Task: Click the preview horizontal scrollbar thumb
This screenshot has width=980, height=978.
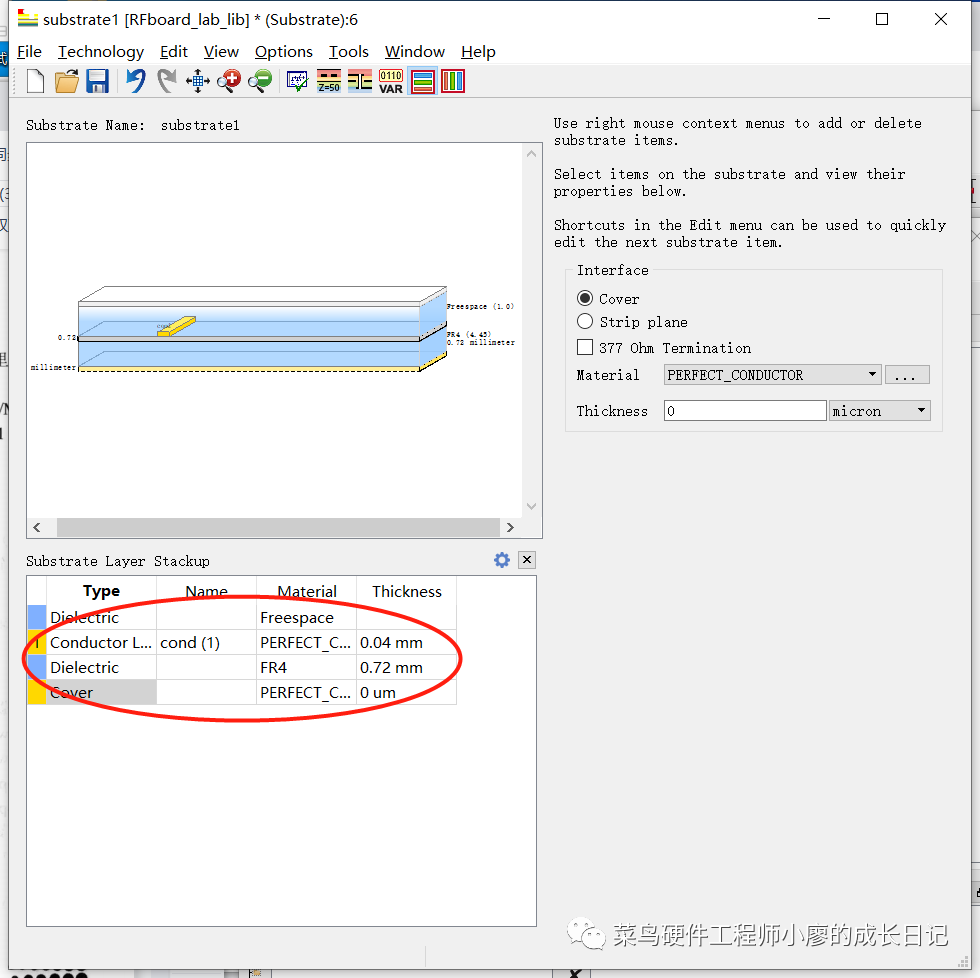Action: point(278,527)
